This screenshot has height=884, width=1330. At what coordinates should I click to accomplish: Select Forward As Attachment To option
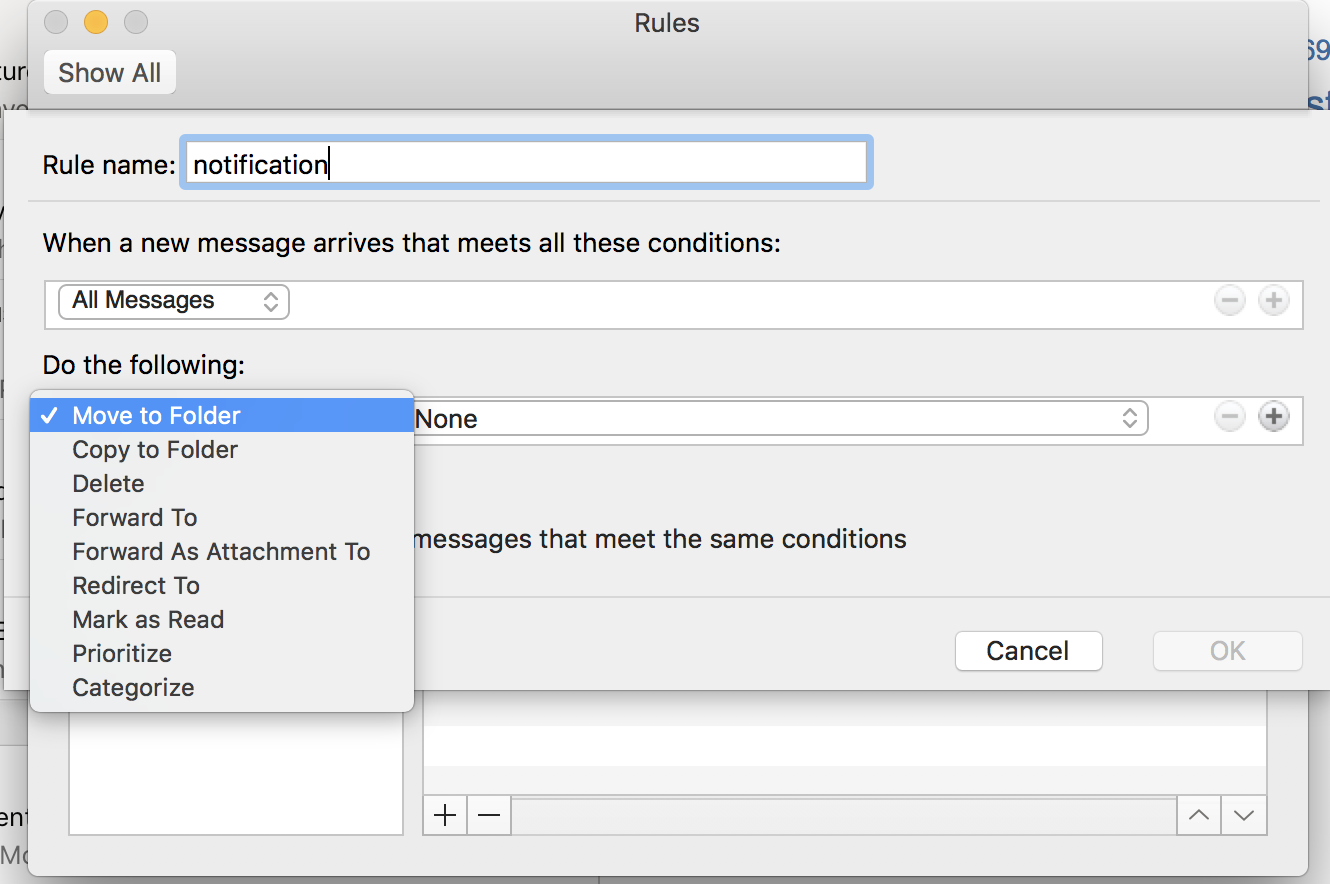[x=222, y=552]
